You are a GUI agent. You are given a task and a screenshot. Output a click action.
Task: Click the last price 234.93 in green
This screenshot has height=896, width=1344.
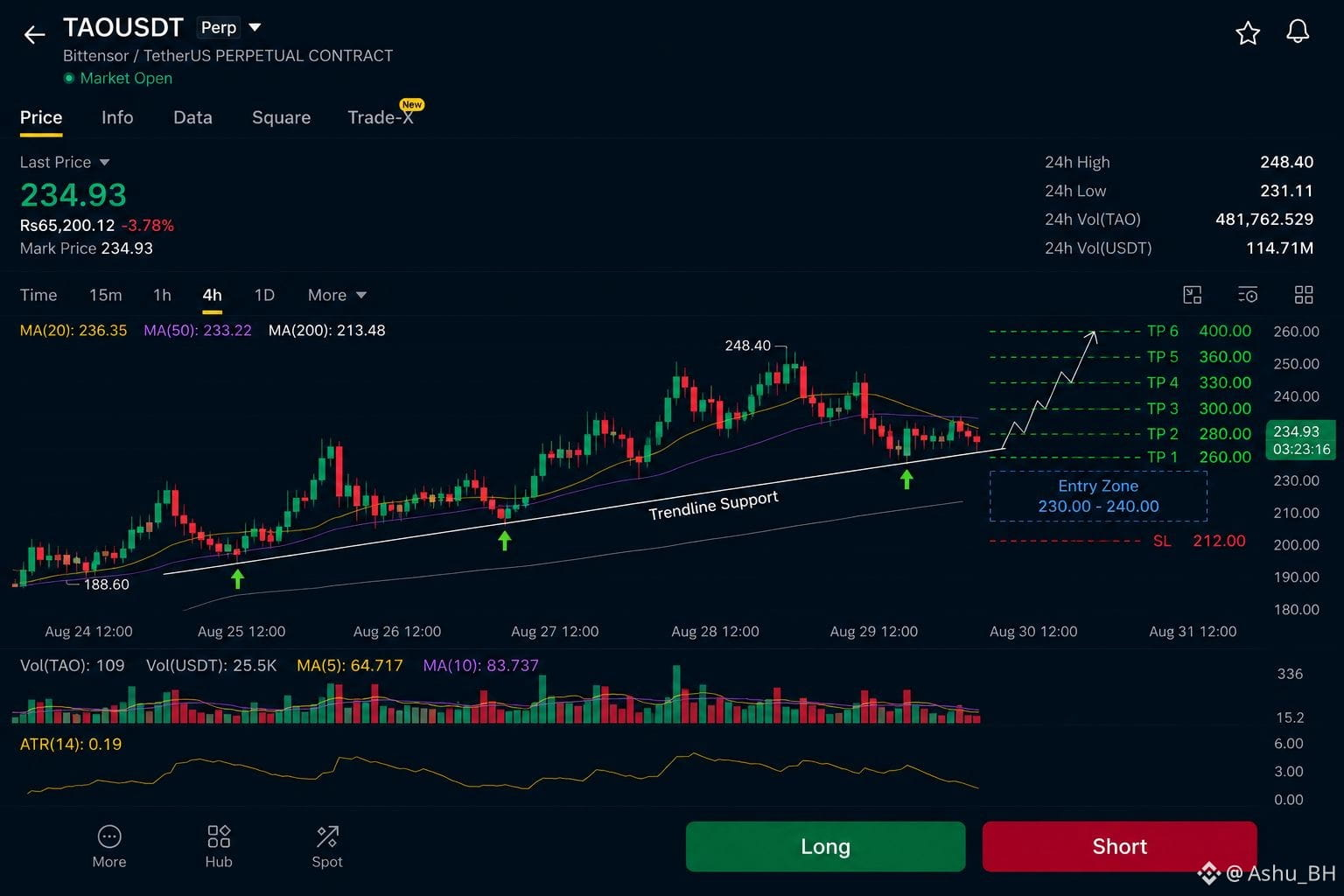click(73, 194)
